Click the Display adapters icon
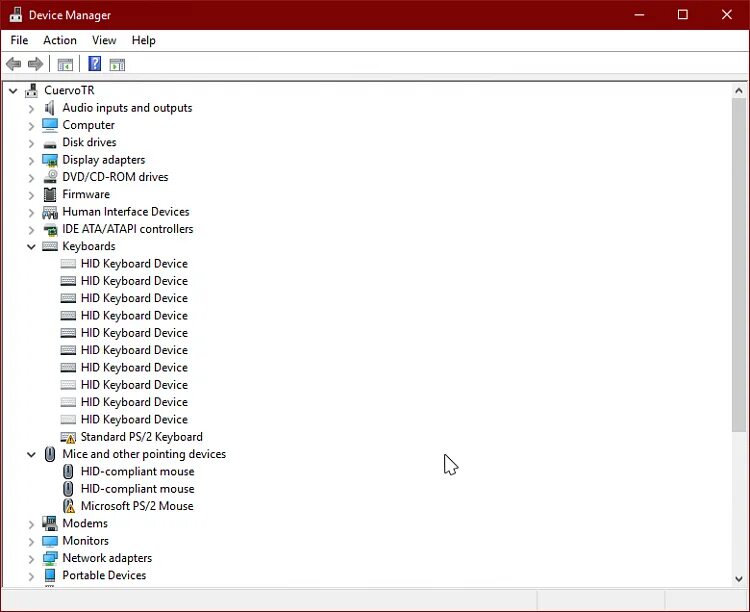The height and width of the screenshot is (612, 750). pos(50,160)
